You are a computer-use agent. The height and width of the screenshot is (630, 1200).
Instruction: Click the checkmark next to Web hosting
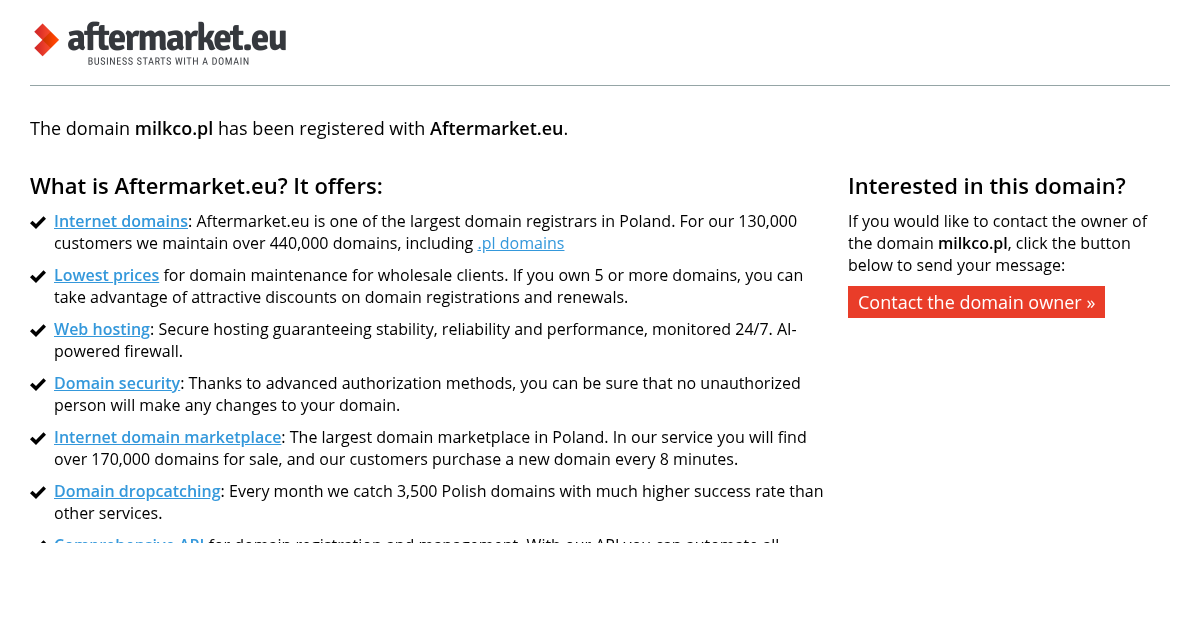click(38, 331)
